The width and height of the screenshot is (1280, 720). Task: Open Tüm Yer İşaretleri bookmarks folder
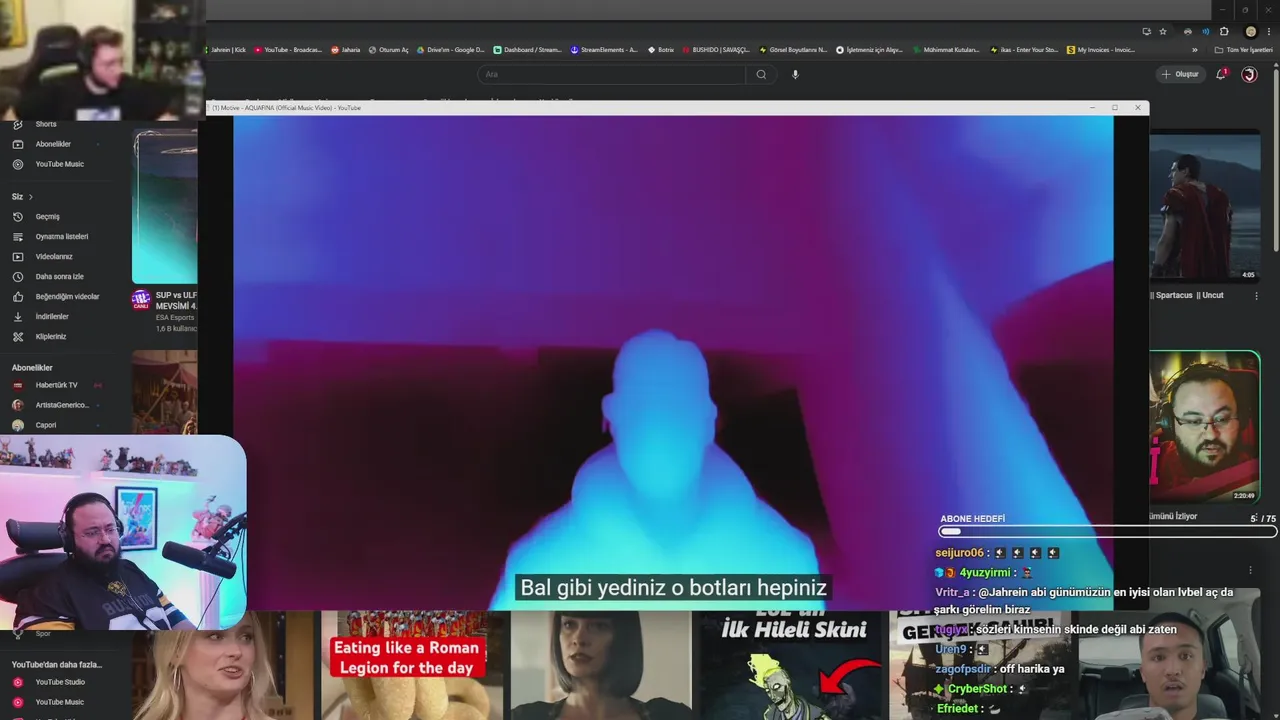pyautogui.click(x=1243, y=49)
